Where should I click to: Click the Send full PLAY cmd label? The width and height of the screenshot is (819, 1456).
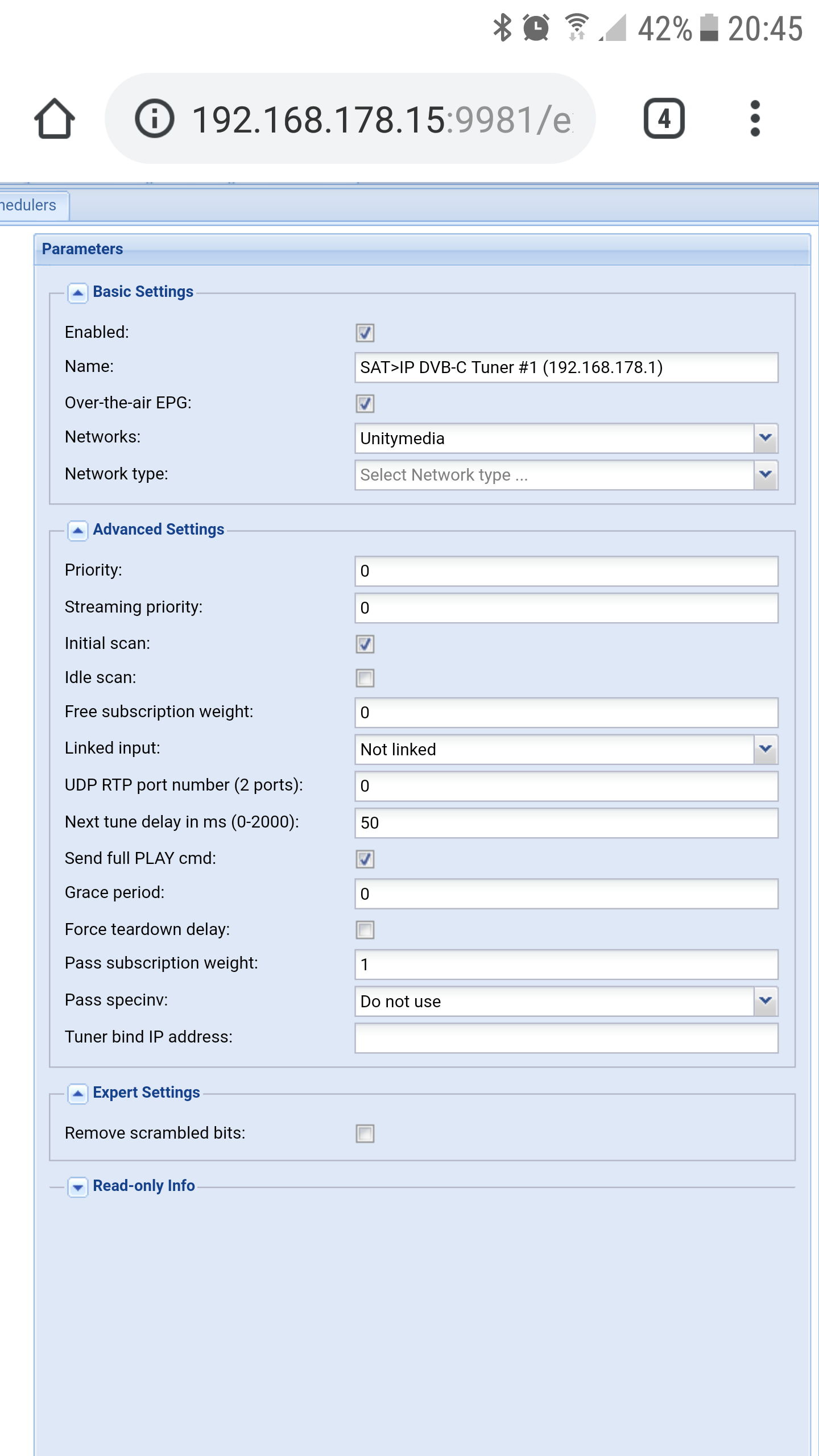pos(140,858)
